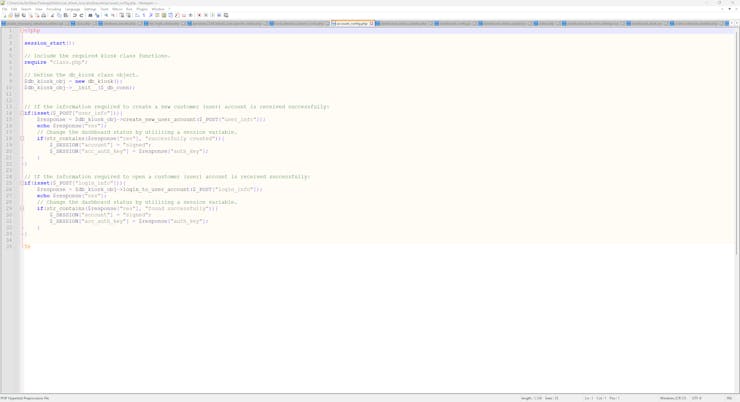Click the Close All toolbar icon

click(37, 16)
